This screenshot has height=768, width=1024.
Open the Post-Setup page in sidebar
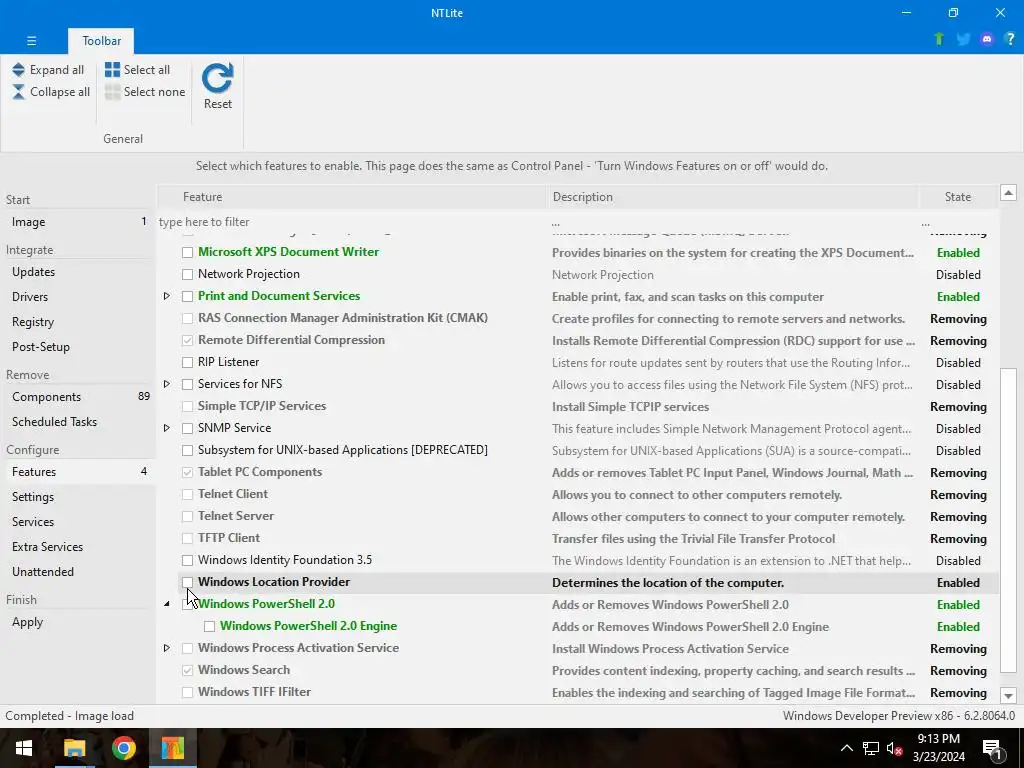[x=78, y=347]
